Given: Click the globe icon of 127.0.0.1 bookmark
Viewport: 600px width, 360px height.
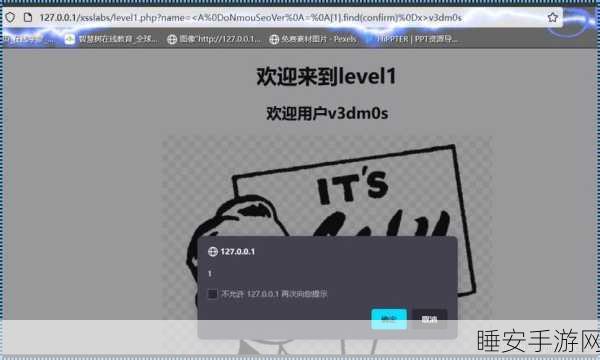Looking at the screenshot, I should click(x=172, y=39).
